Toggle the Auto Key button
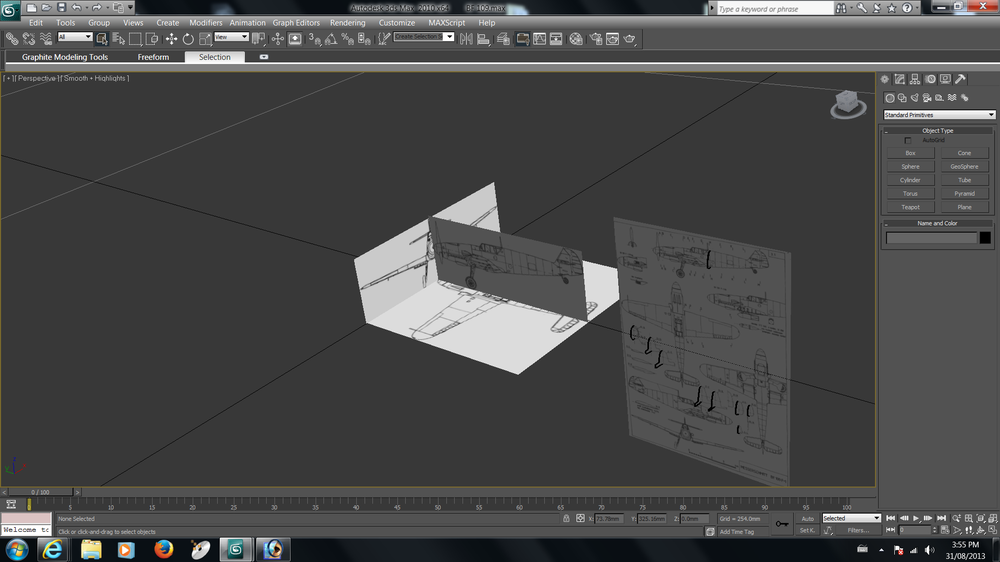1000x562 pixels. (807, 518)
